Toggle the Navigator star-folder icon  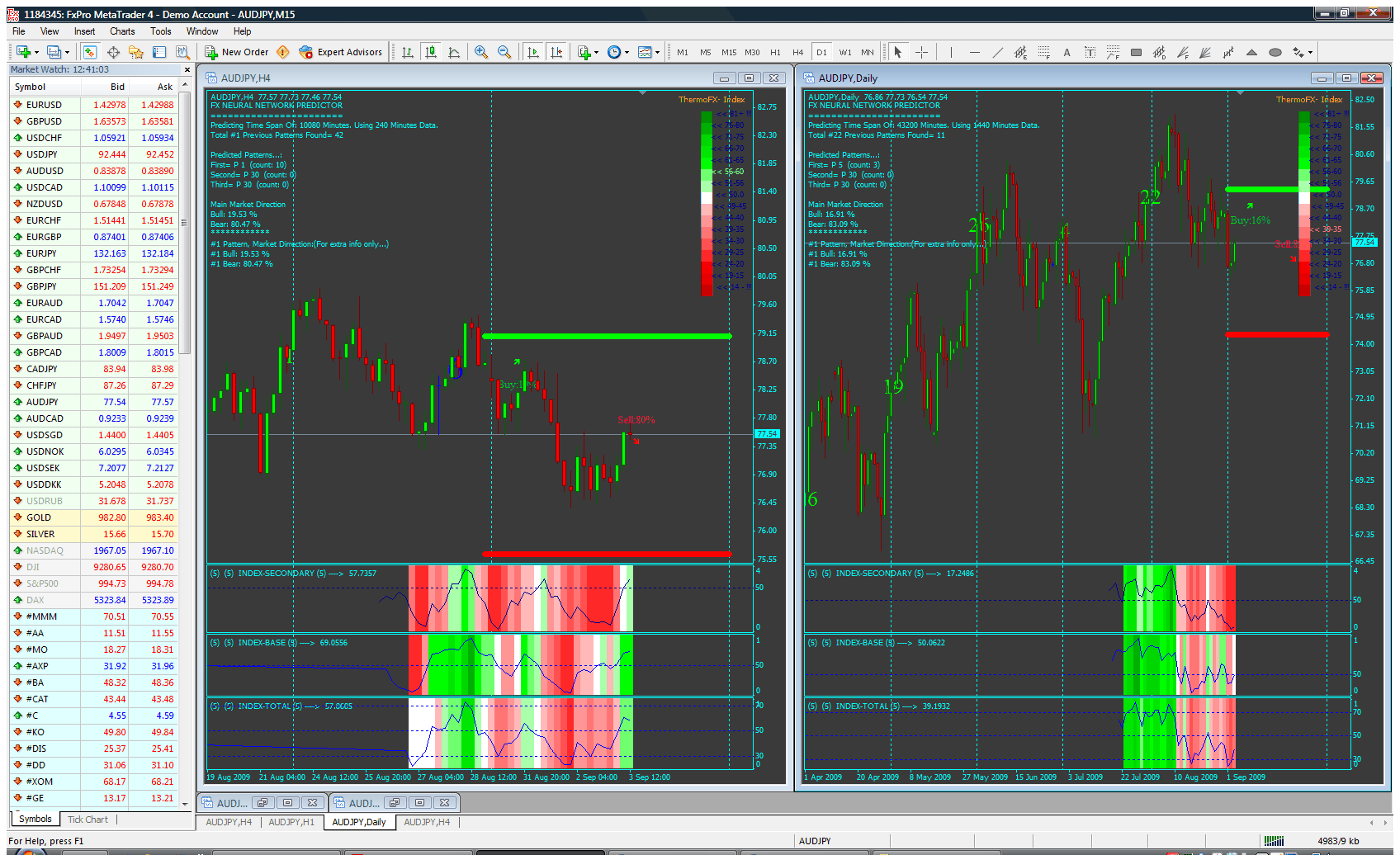click(136, 52)
